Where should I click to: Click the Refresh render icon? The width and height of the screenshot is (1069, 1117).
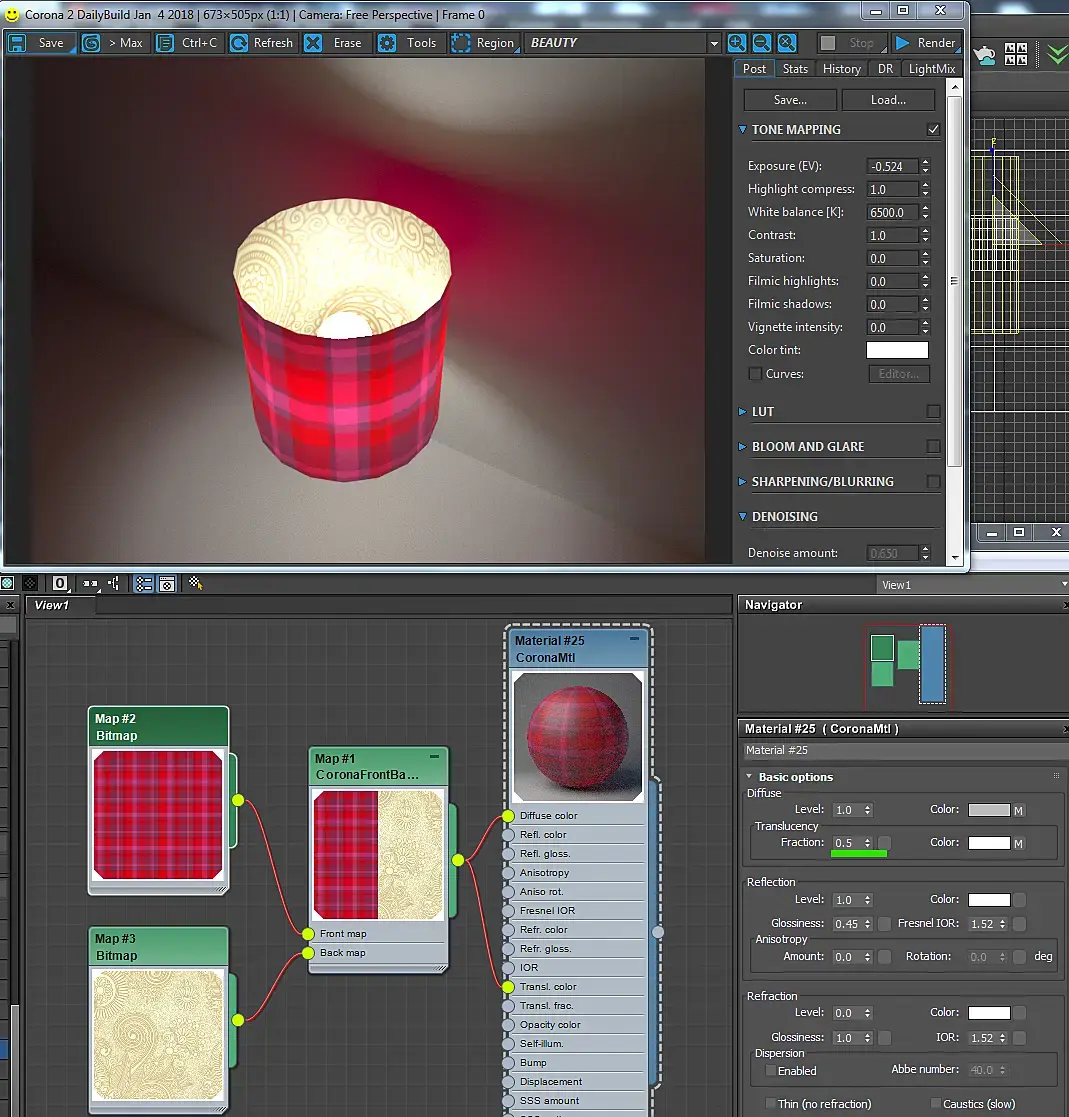point(239,43)
